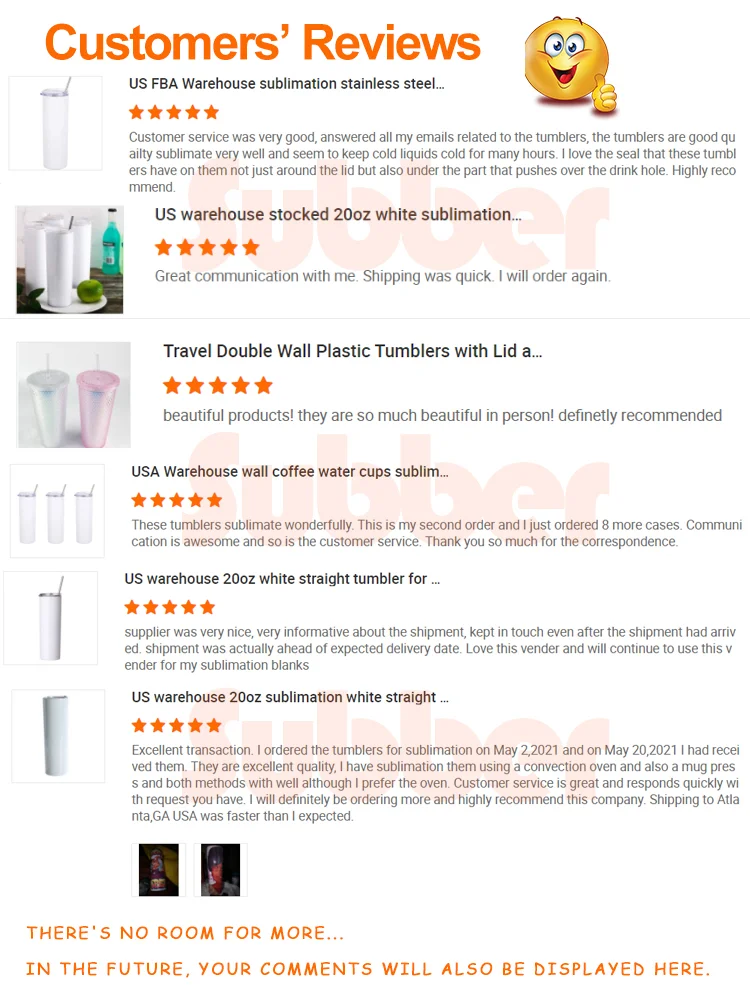Viewport: 750px width, 1000px height.
Task: View the strawless white tumbler thumbnail
Action: pos(58,736)
